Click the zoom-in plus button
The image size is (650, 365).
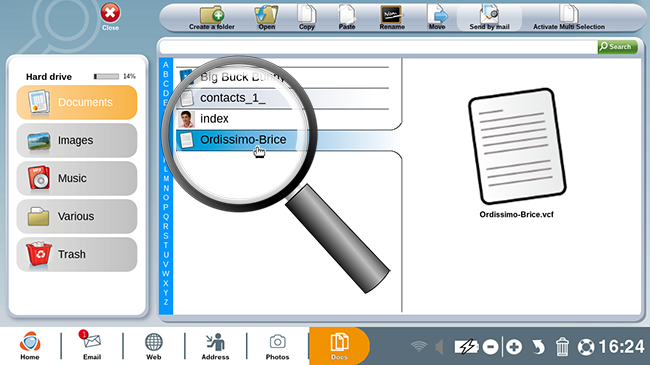(x=514, y=347)
